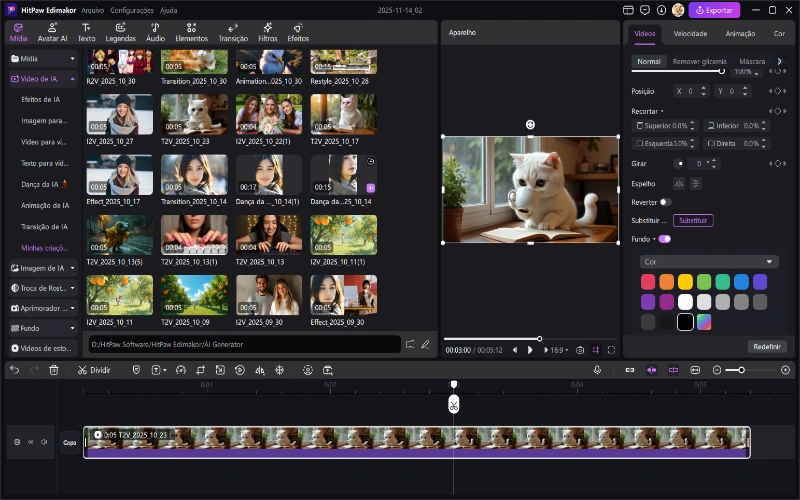
Task: Delete the selected clip with trash icon
Action: click(x=54, y=370)
